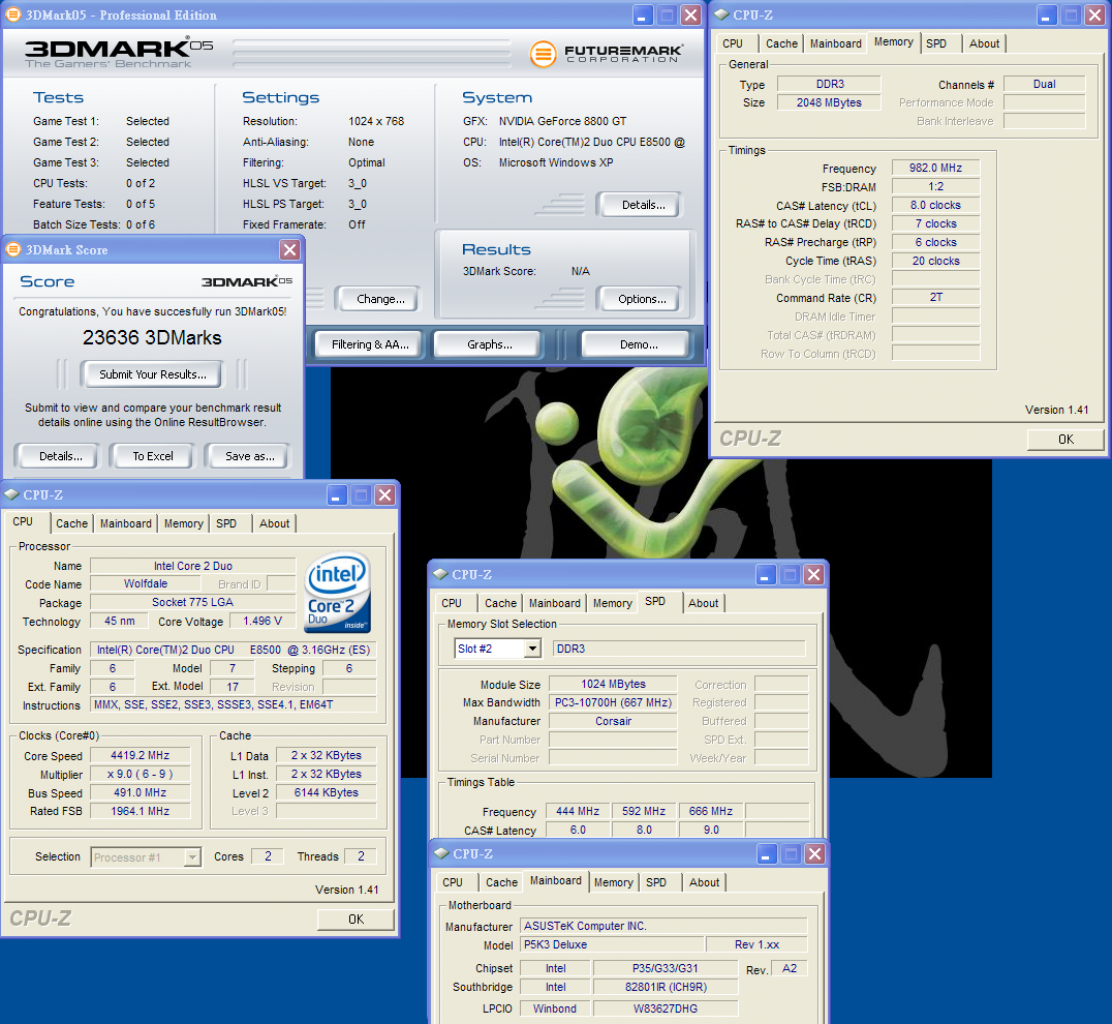Open SPD tab in CPU-Z CPU window
1112x1024 pixels.
[x=226, y=523]
